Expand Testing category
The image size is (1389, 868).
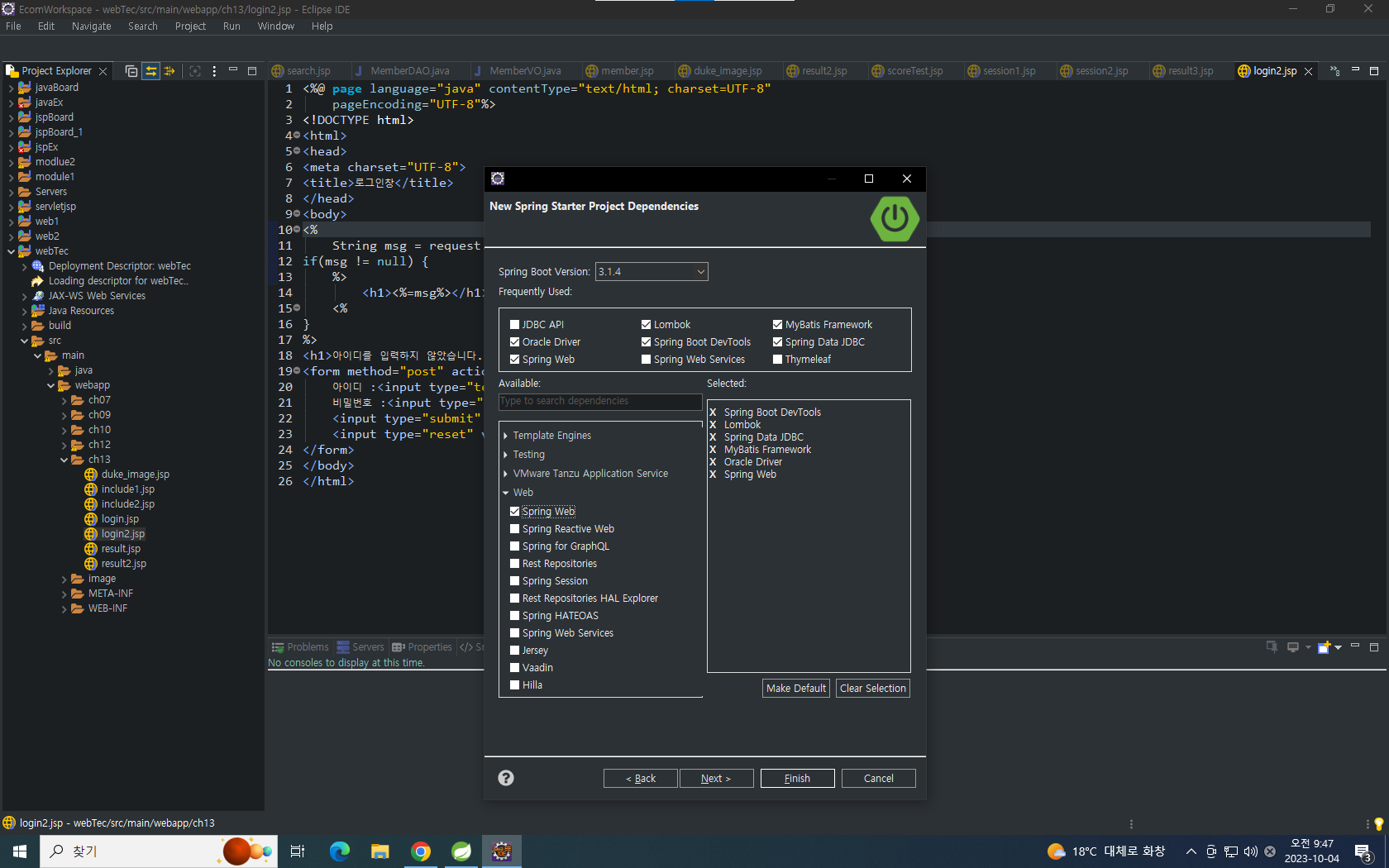(x=505, y=455)
